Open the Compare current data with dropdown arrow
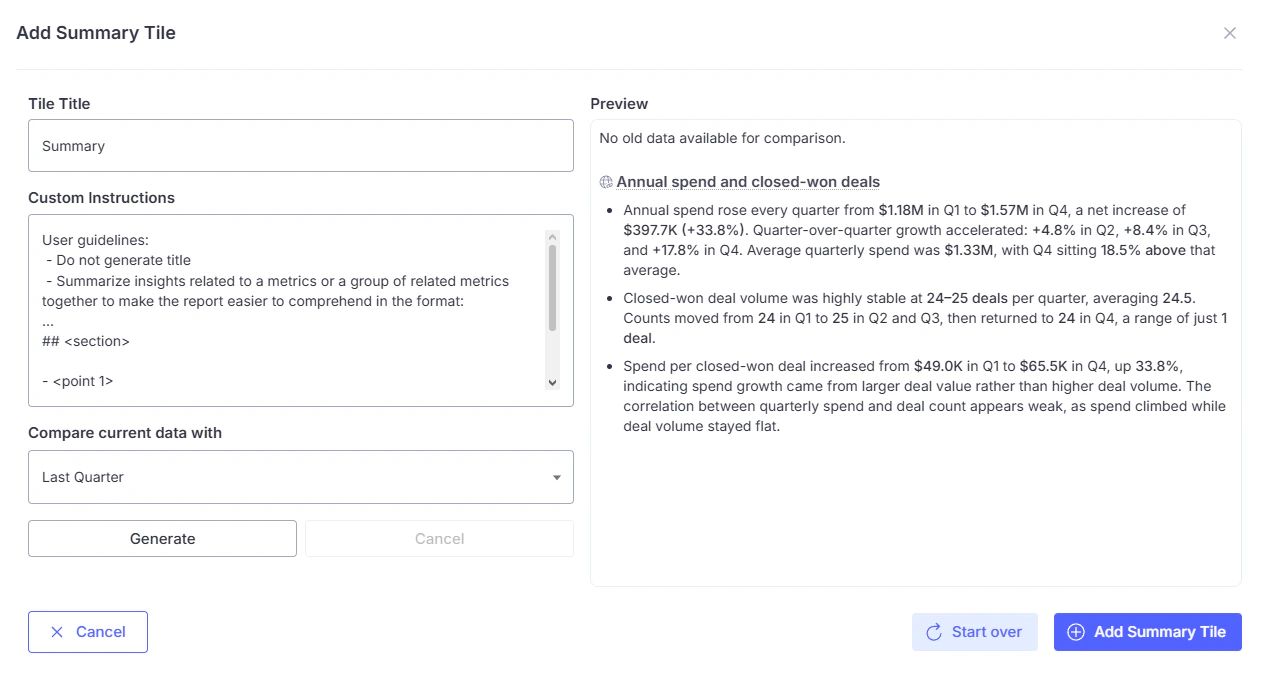 (x=557, y=478)
